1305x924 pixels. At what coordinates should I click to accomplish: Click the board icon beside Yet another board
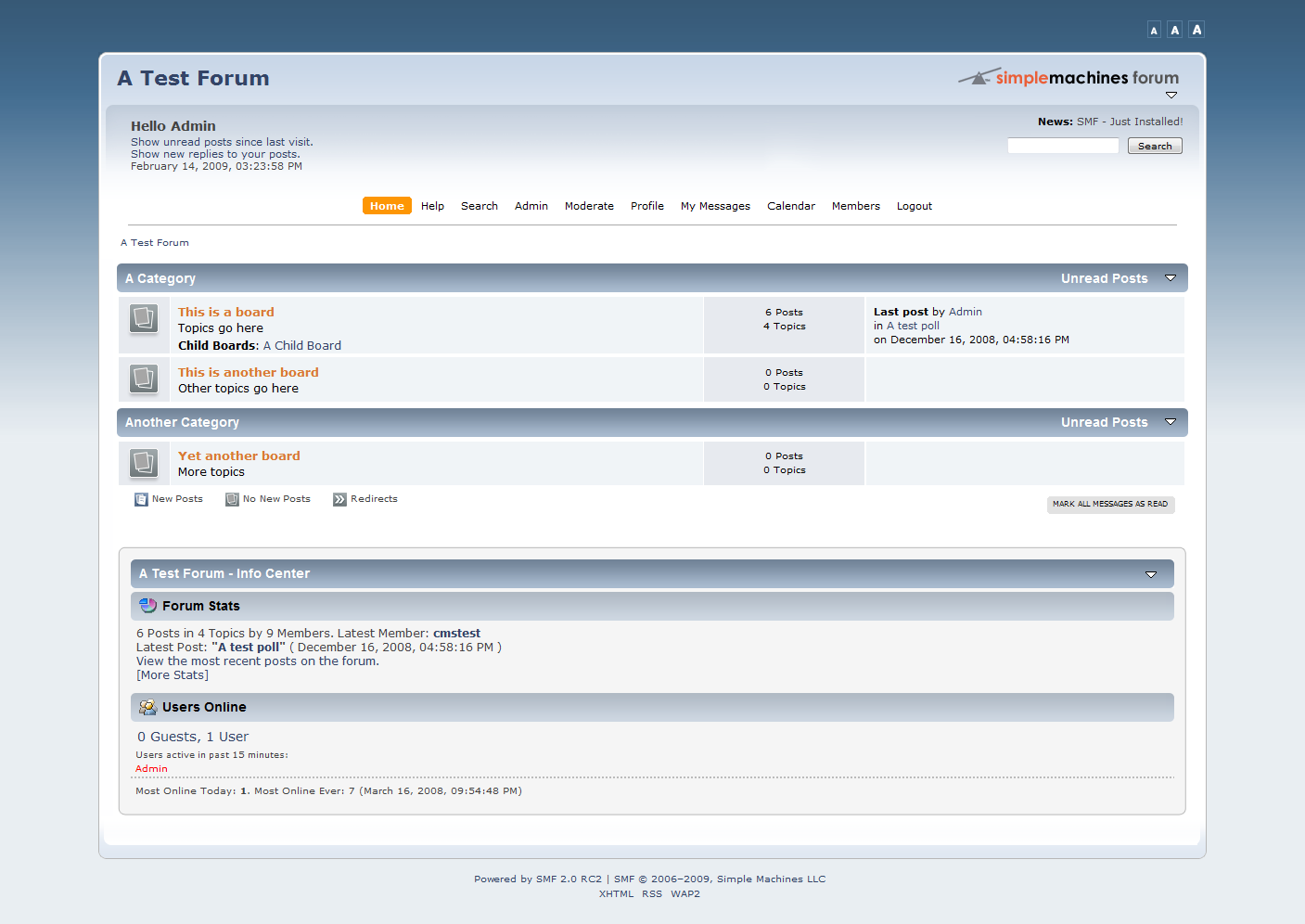pos(144,462)
